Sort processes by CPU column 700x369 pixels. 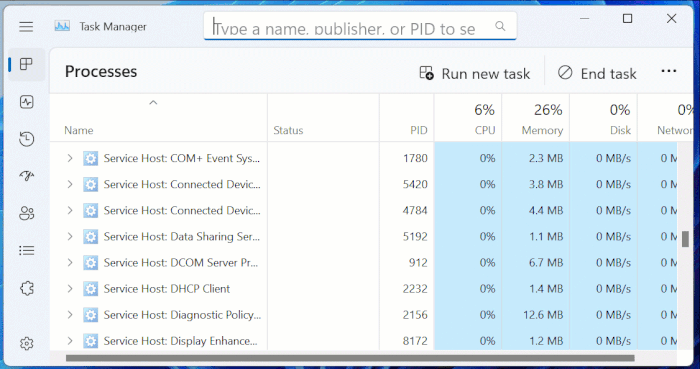point(468,118)
